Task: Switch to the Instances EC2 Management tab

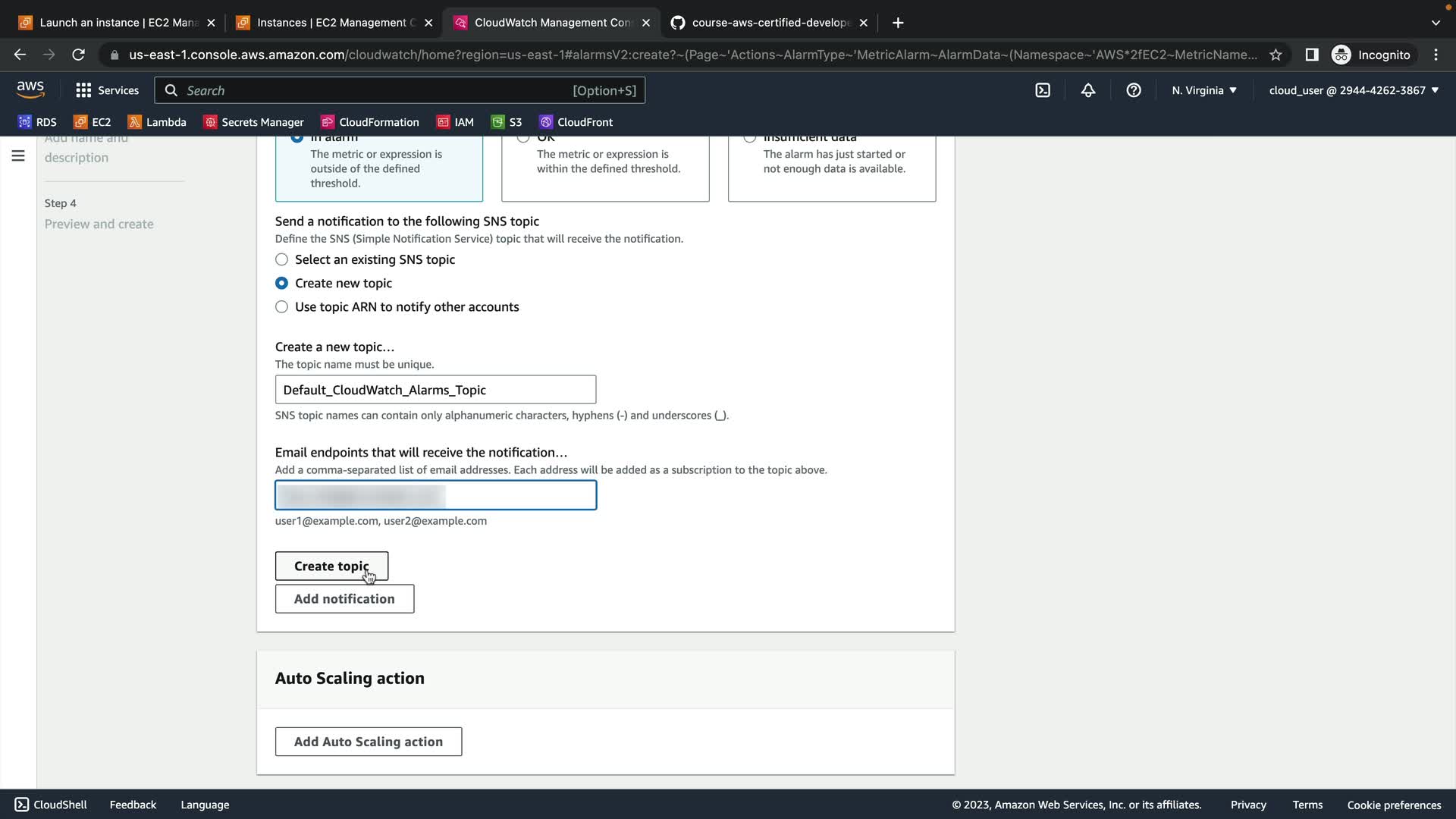Action: pos(334,23)
